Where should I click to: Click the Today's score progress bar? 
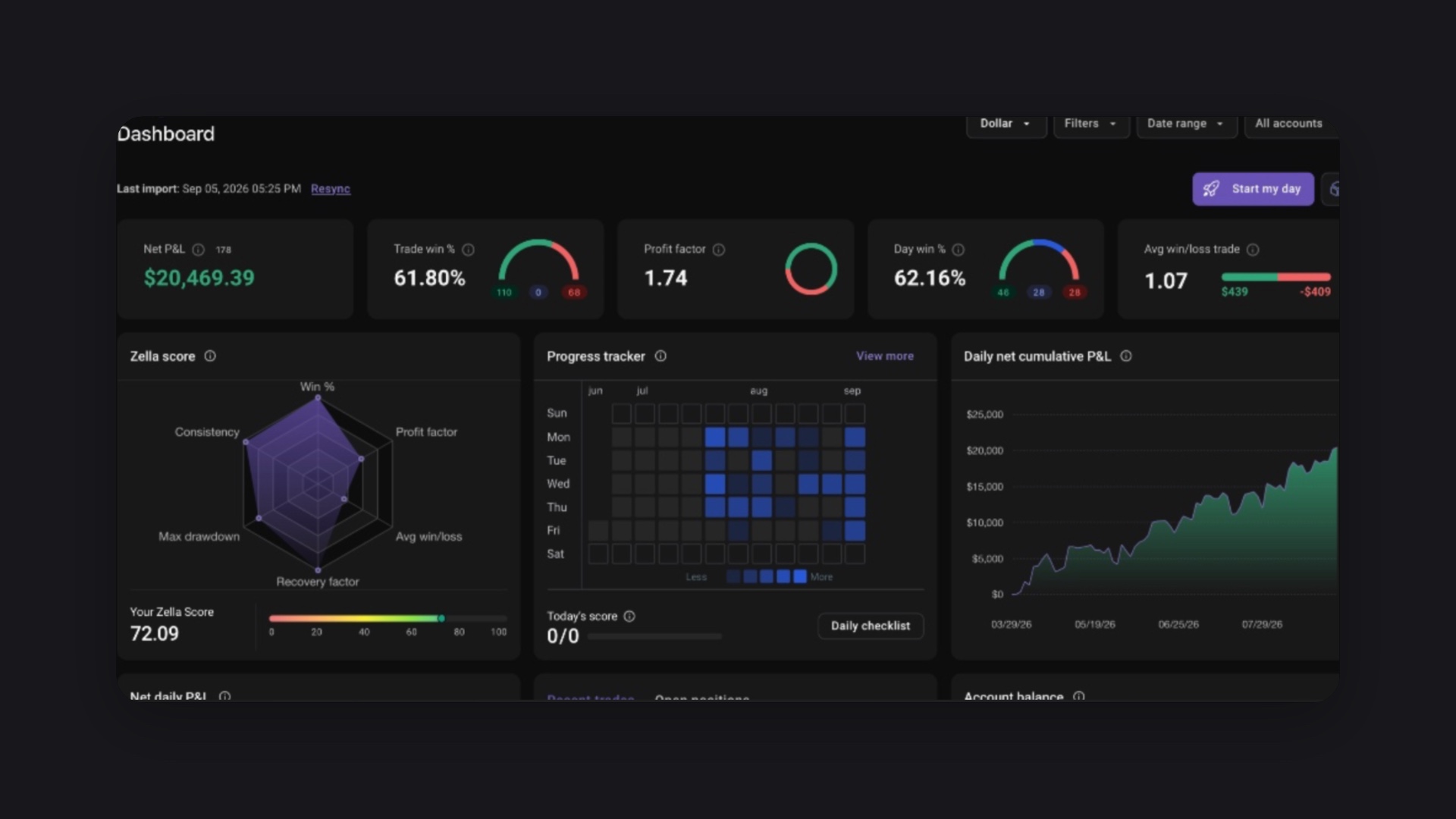click(654, 636)
